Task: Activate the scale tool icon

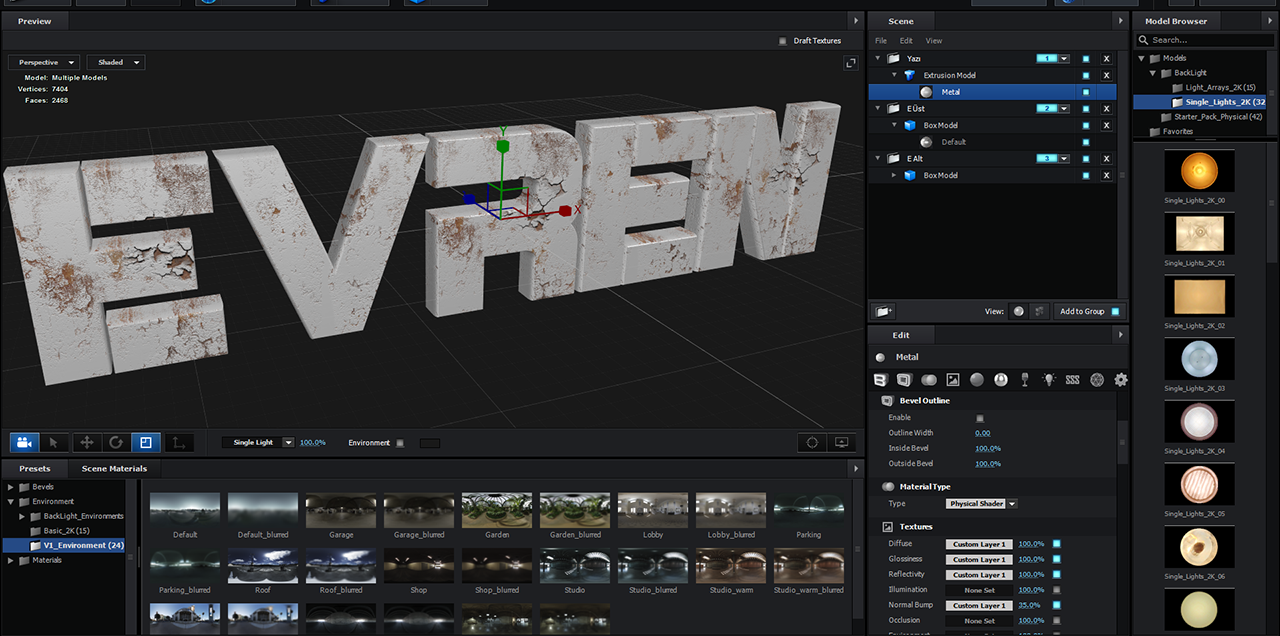Action: click(146, 442)
